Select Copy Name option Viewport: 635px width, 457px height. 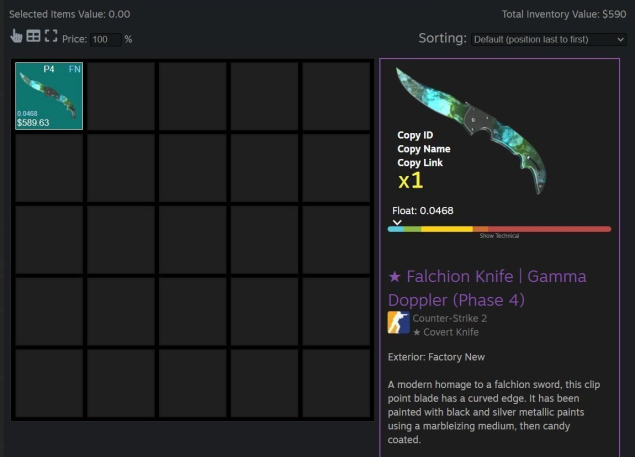click(424, 149)
